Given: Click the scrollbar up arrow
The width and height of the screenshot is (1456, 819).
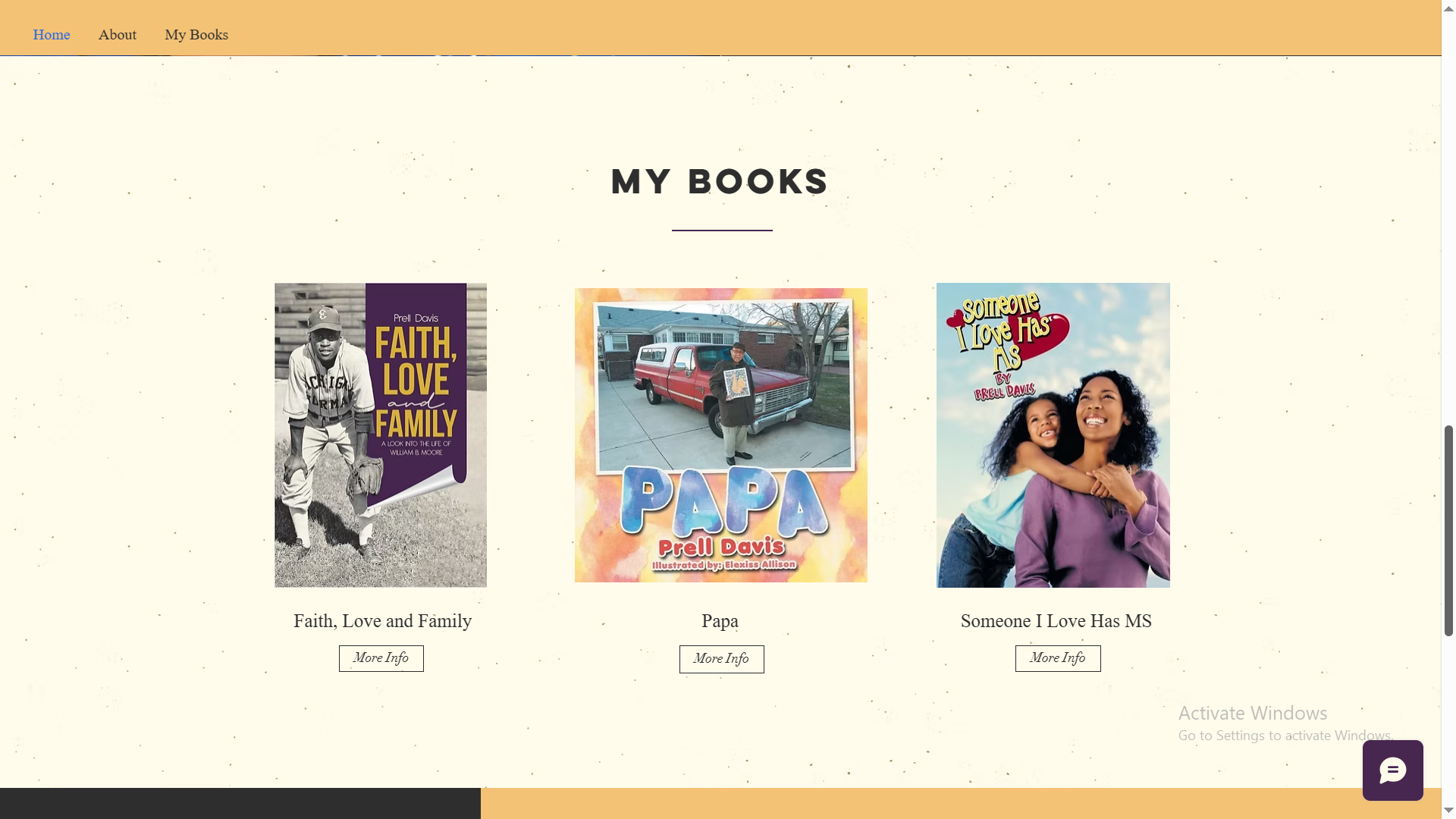Looking at the screenshot, I should (x=1448, y=8).
